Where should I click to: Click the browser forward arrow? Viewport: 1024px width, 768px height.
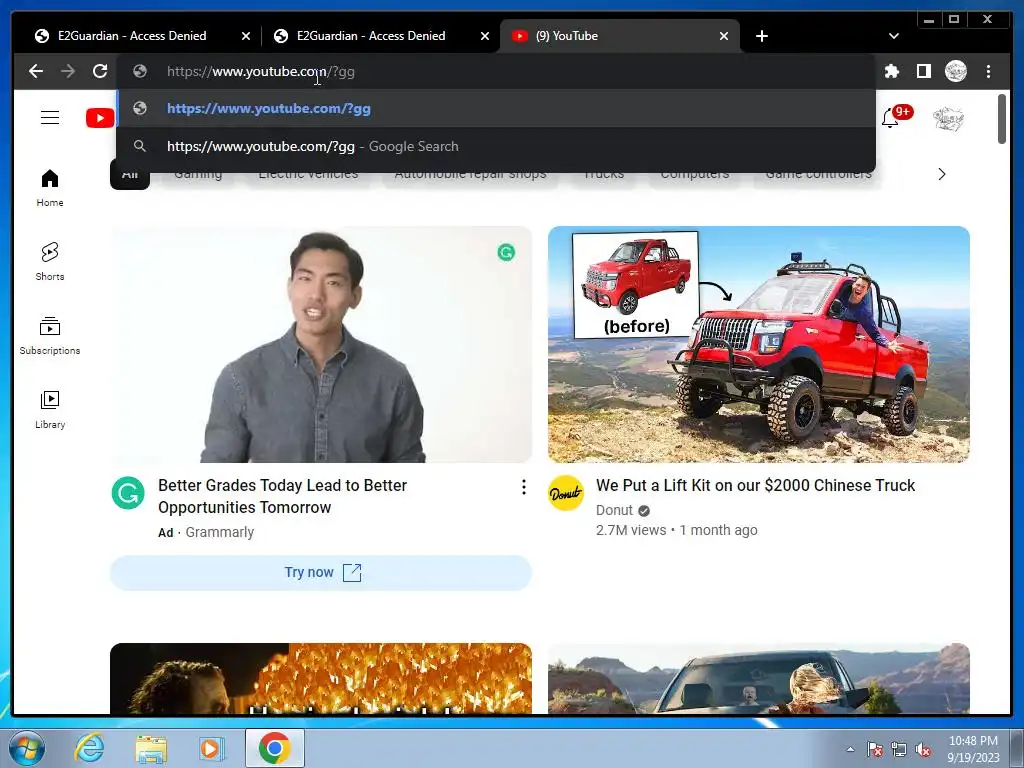[x=68, y=71]
